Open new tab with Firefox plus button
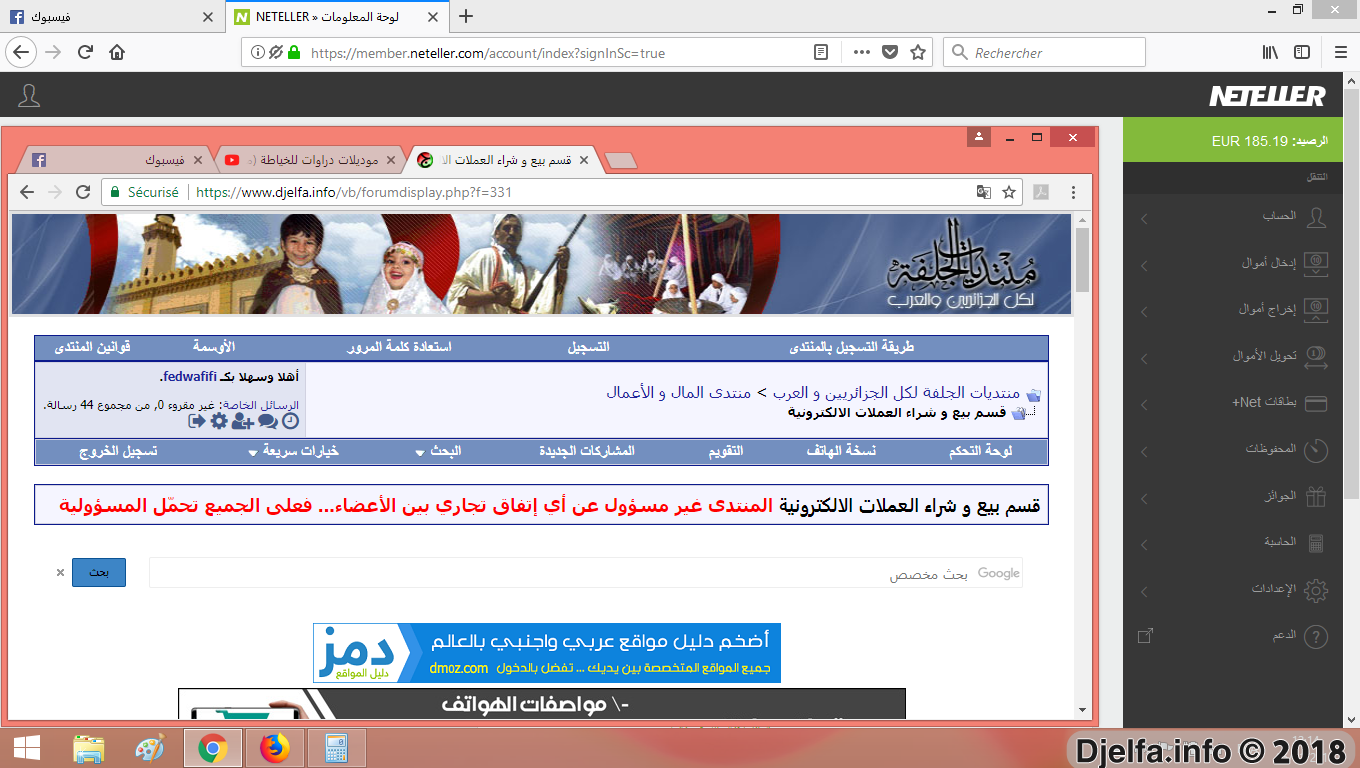This screenshot has height=768, width=1360. click(x=465, y=16)
